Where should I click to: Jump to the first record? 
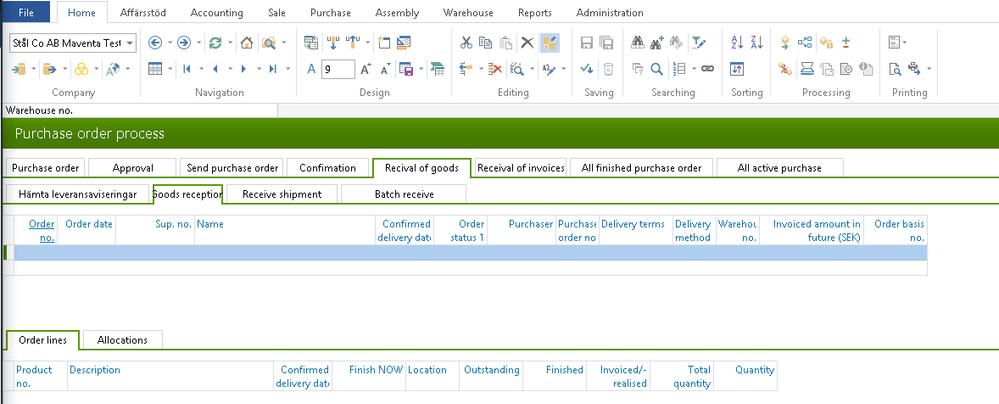pos(187,69)
